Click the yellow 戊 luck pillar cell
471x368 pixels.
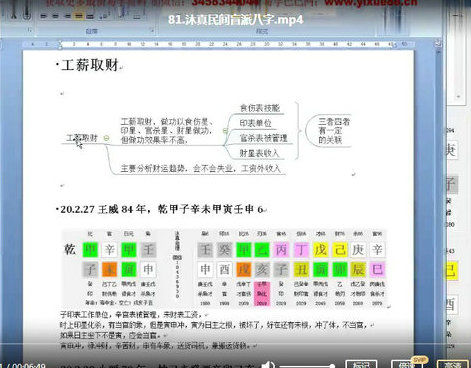pos(320,250)
